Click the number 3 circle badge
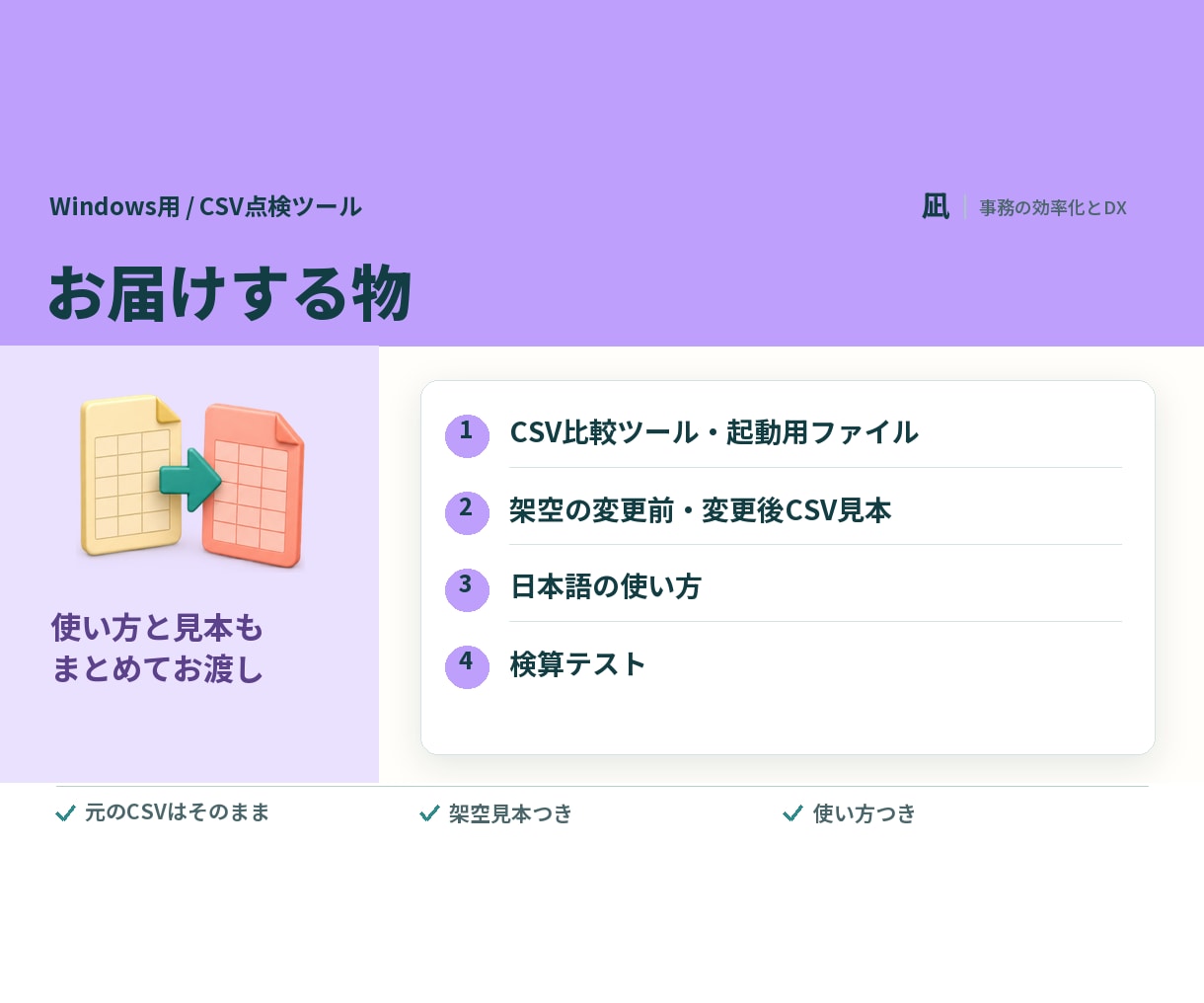 coord(467,589)
